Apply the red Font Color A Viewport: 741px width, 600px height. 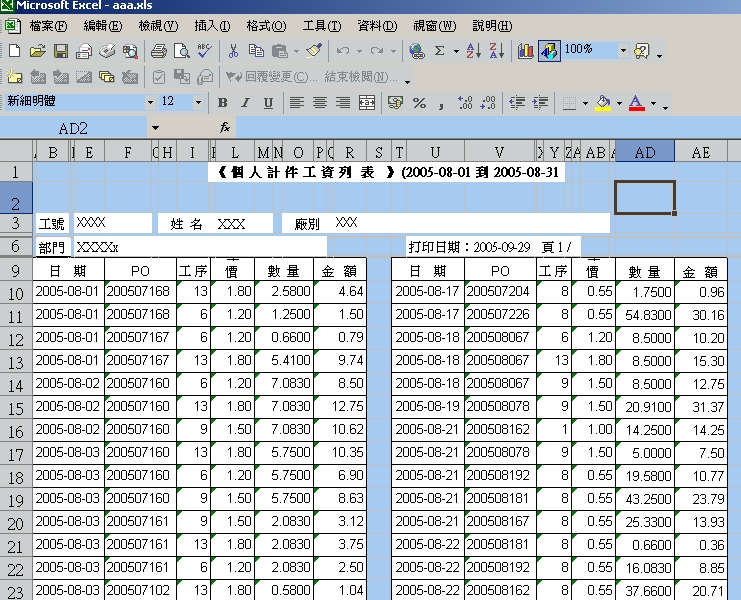[x=637, y=103]
